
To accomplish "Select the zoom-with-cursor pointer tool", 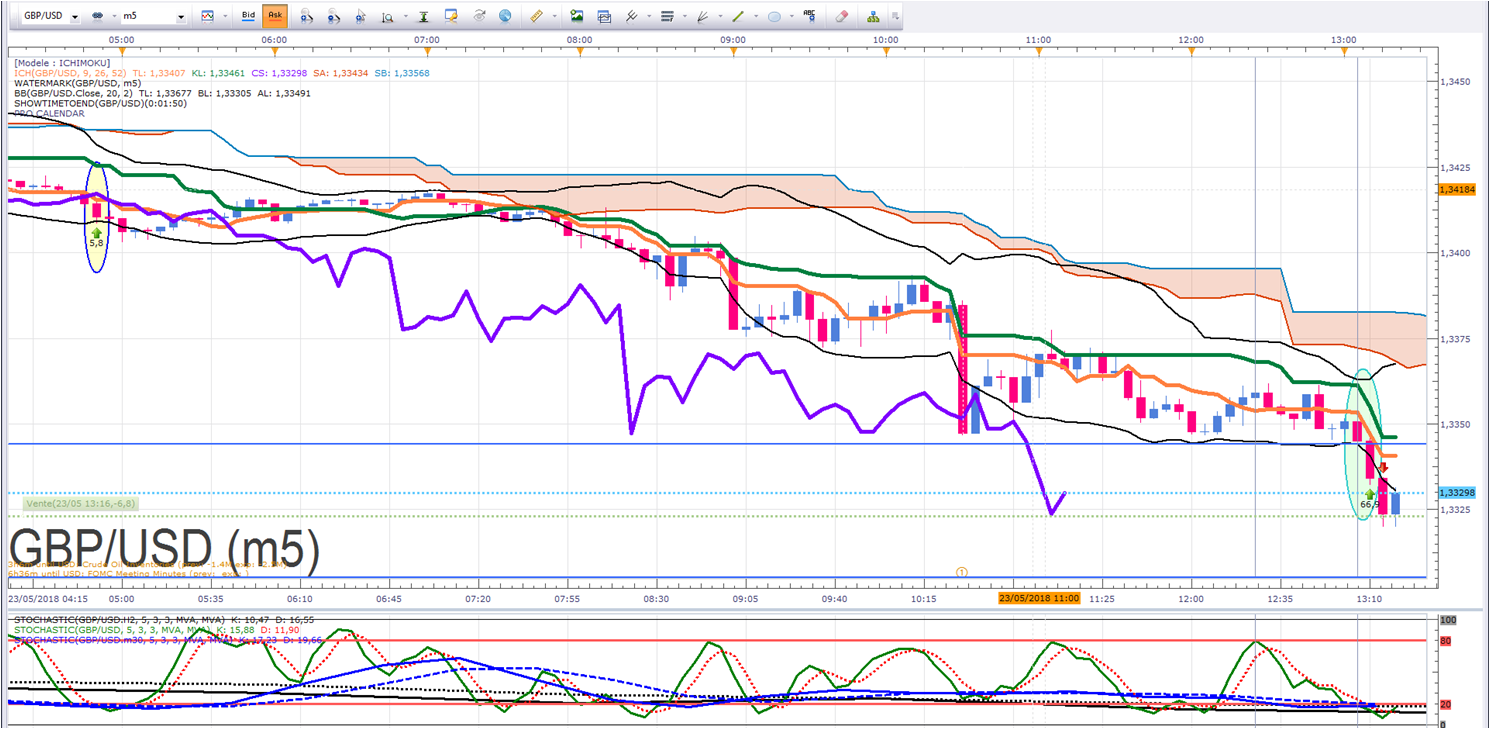I will coord(360,17).
